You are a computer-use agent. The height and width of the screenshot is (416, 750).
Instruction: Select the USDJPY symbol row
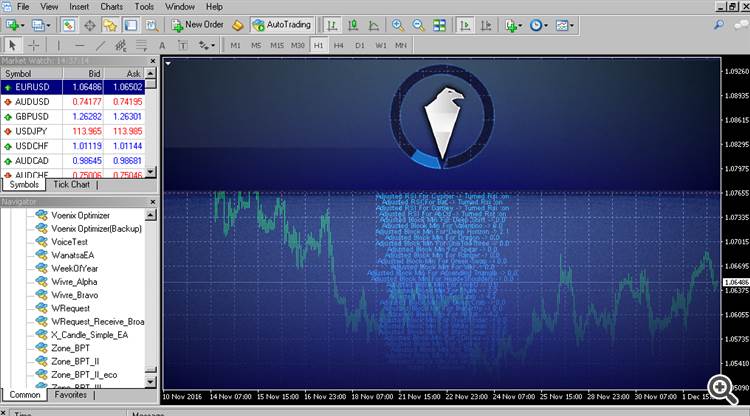[x=73, y=131]
